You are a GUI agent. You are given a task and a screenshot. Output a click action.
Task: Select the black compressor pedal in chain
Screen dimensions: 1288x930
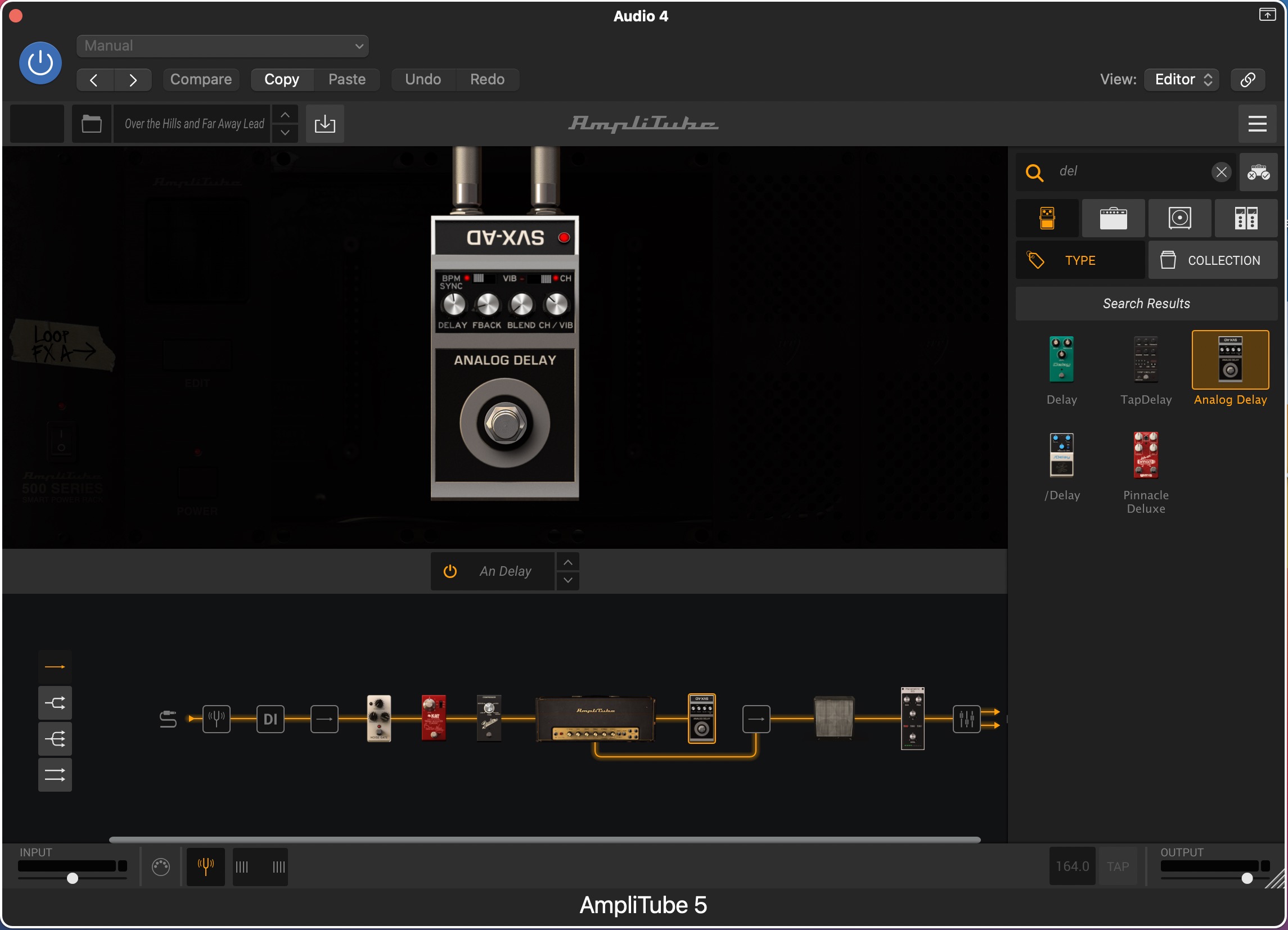(x=488, y=718)
